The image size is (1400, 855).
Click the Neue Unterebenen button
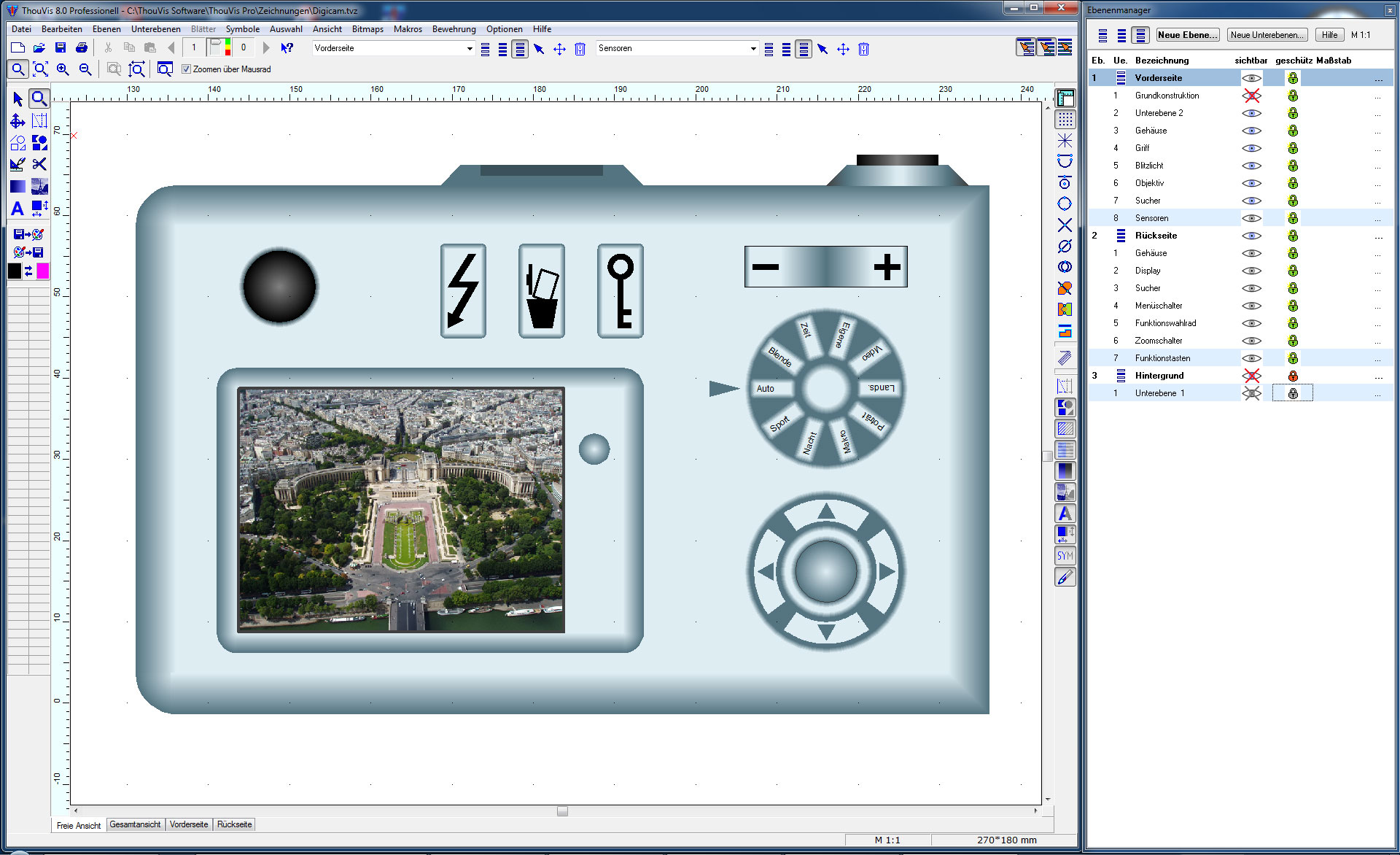pyautogui.click(x=1267, y=35)
